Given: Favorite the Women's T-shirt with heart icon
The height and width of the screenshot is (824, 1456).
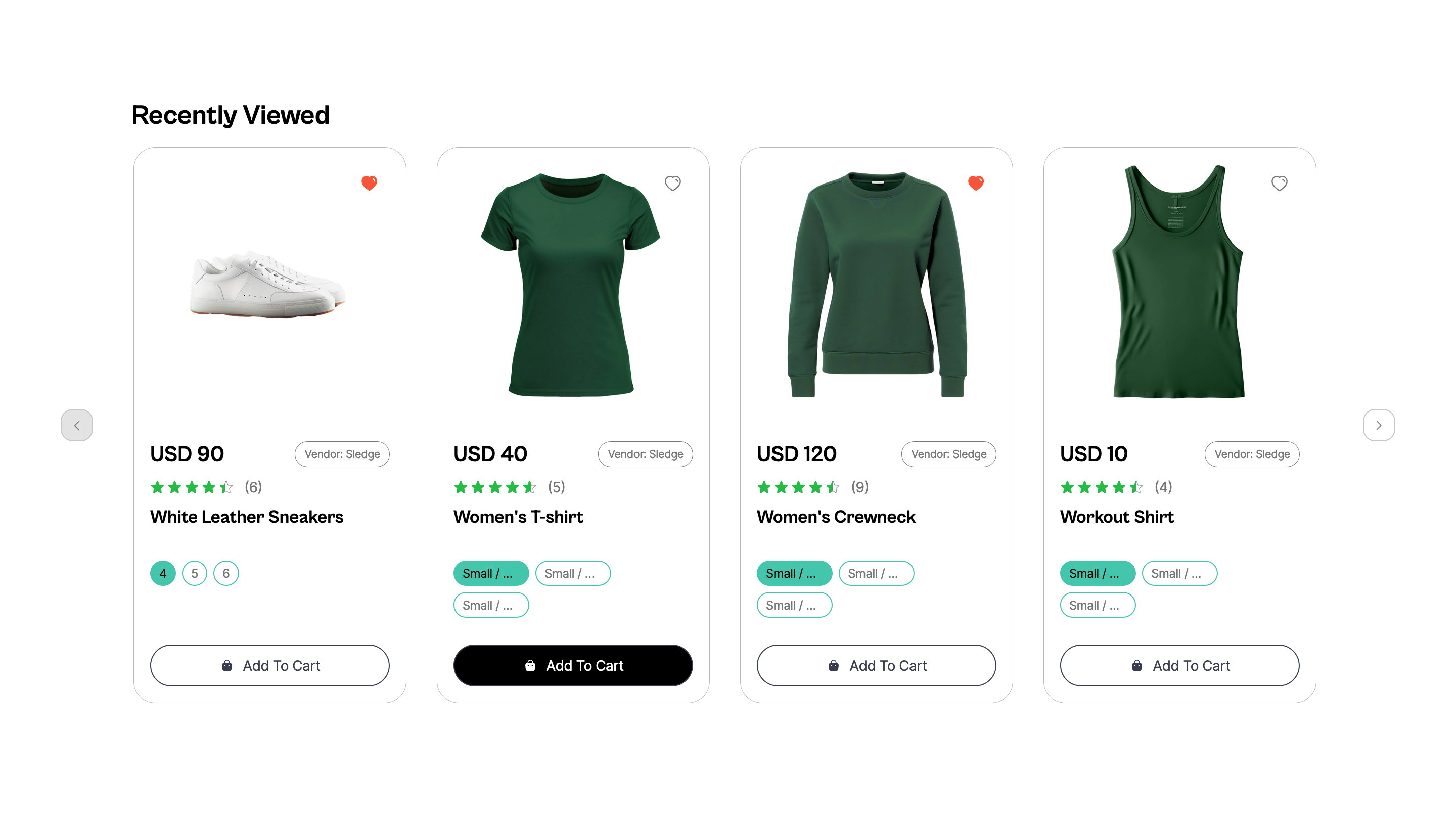Looking at the screenshot, I should [672, 184].
